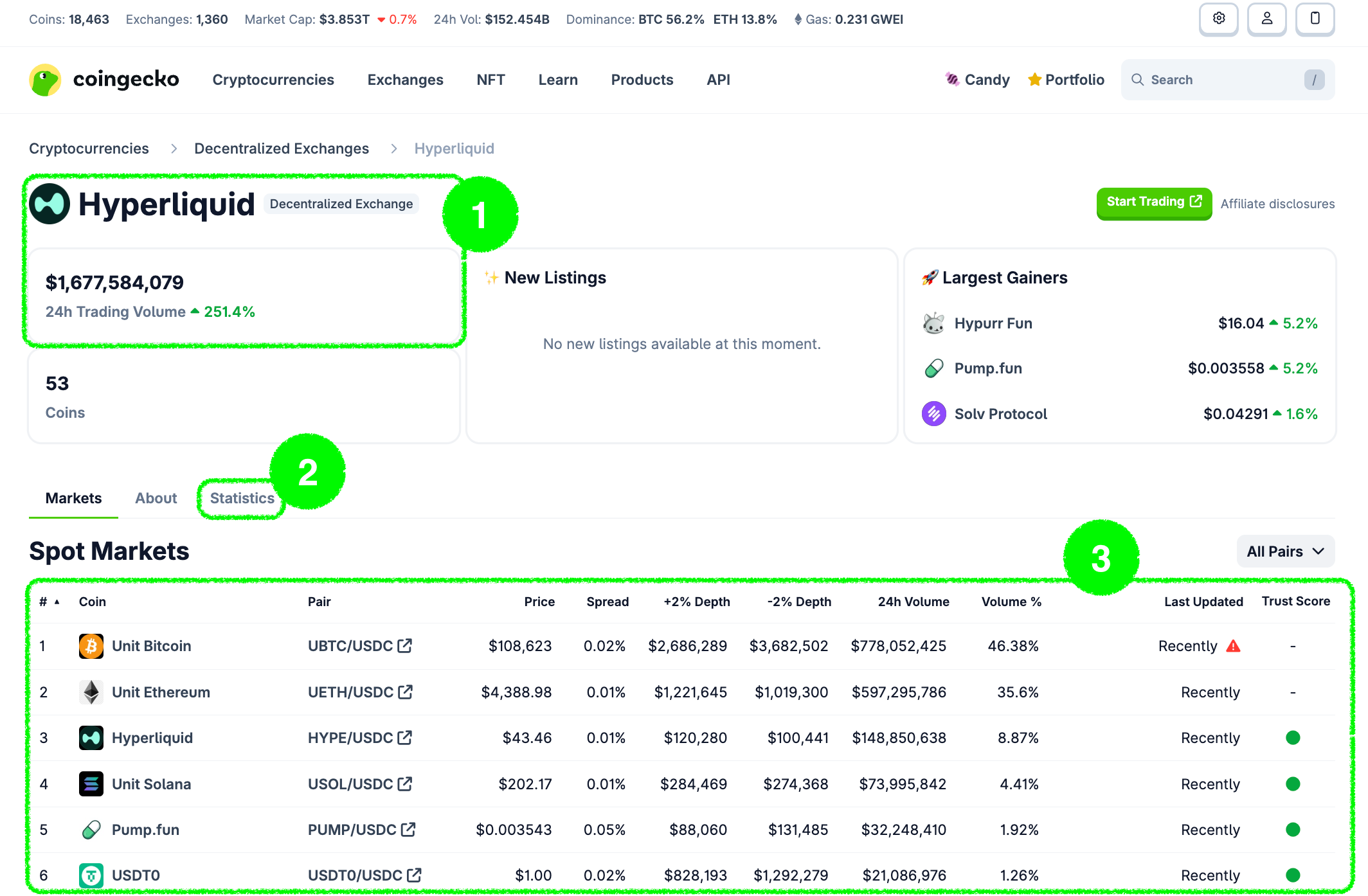
Task: Open the NFT nav menu
Action: click(491, 80)
